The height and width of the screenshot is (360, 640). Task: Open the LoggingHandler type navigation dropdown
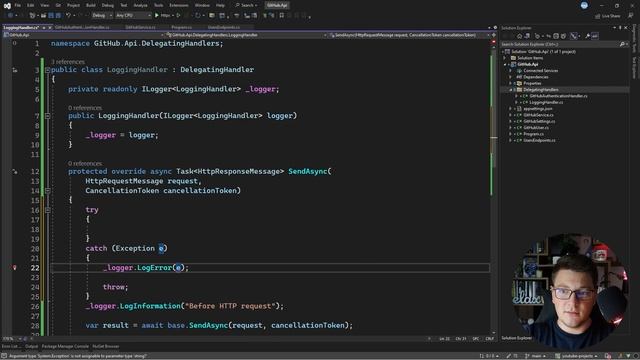pos(247,35)
